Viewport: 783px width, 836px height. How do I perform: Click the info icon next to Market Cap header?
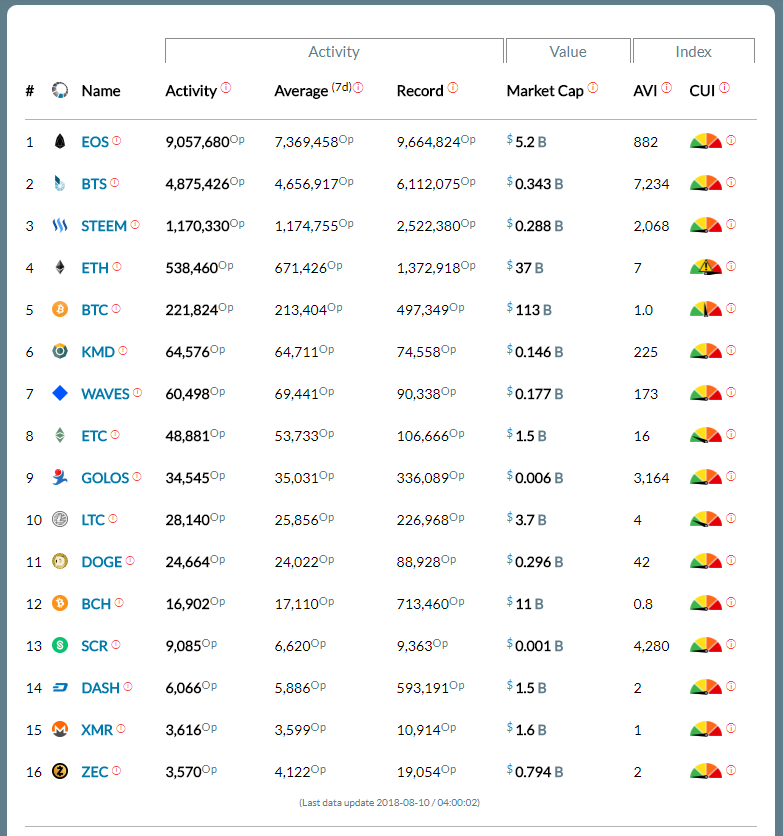click(593, 87)
